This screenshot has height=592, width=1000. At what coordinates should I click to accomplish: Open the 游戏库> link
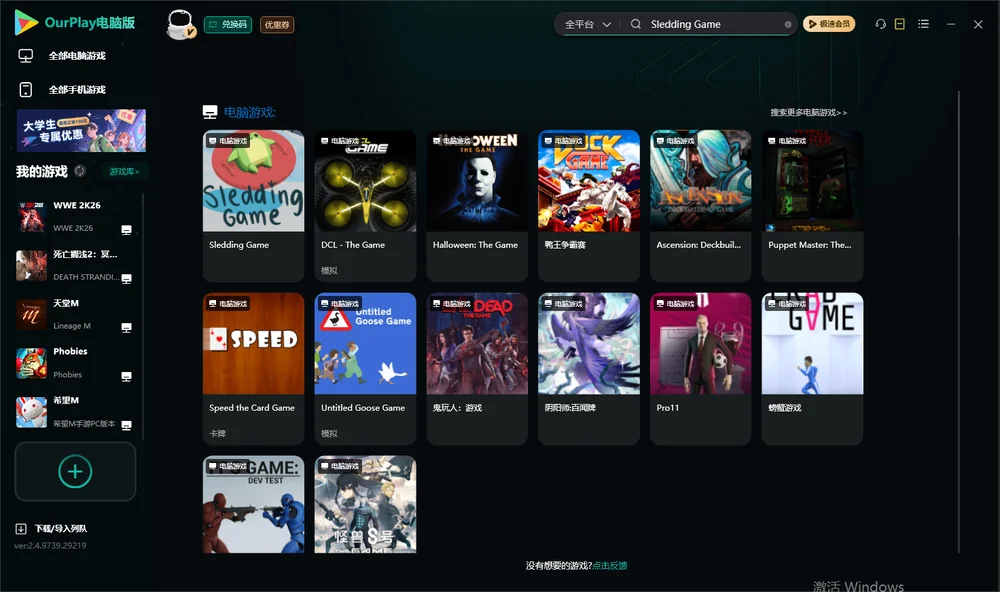[x=124, y=172]
